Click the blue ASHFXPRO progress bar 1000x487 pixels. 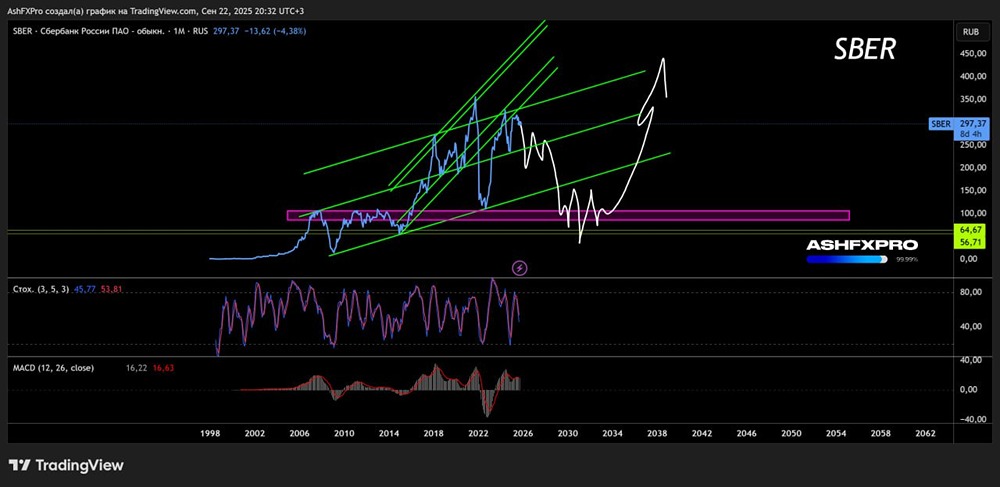(847, 259)
